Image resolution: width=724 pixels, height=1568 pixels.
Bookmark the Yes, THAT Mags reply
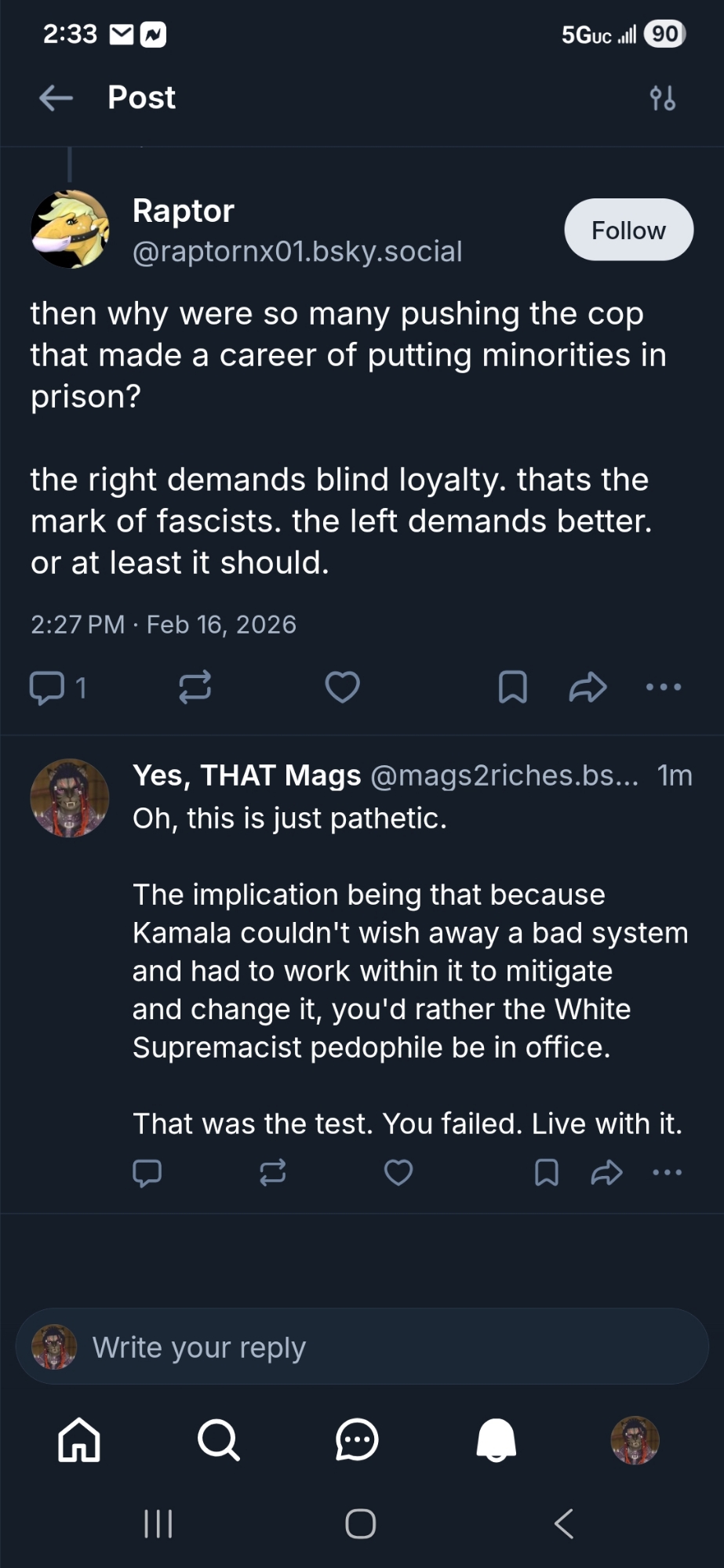click(546, 1173)
